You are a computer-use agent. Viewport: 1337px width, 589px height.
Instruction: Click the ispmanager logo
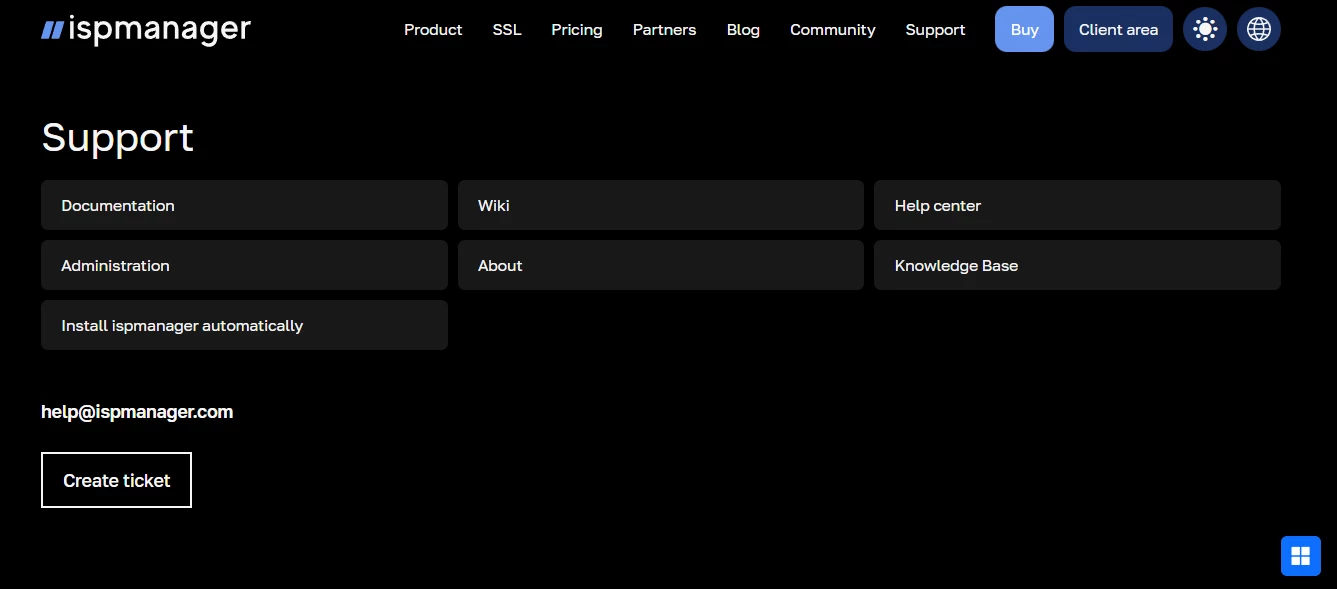[x=145, y=29]
